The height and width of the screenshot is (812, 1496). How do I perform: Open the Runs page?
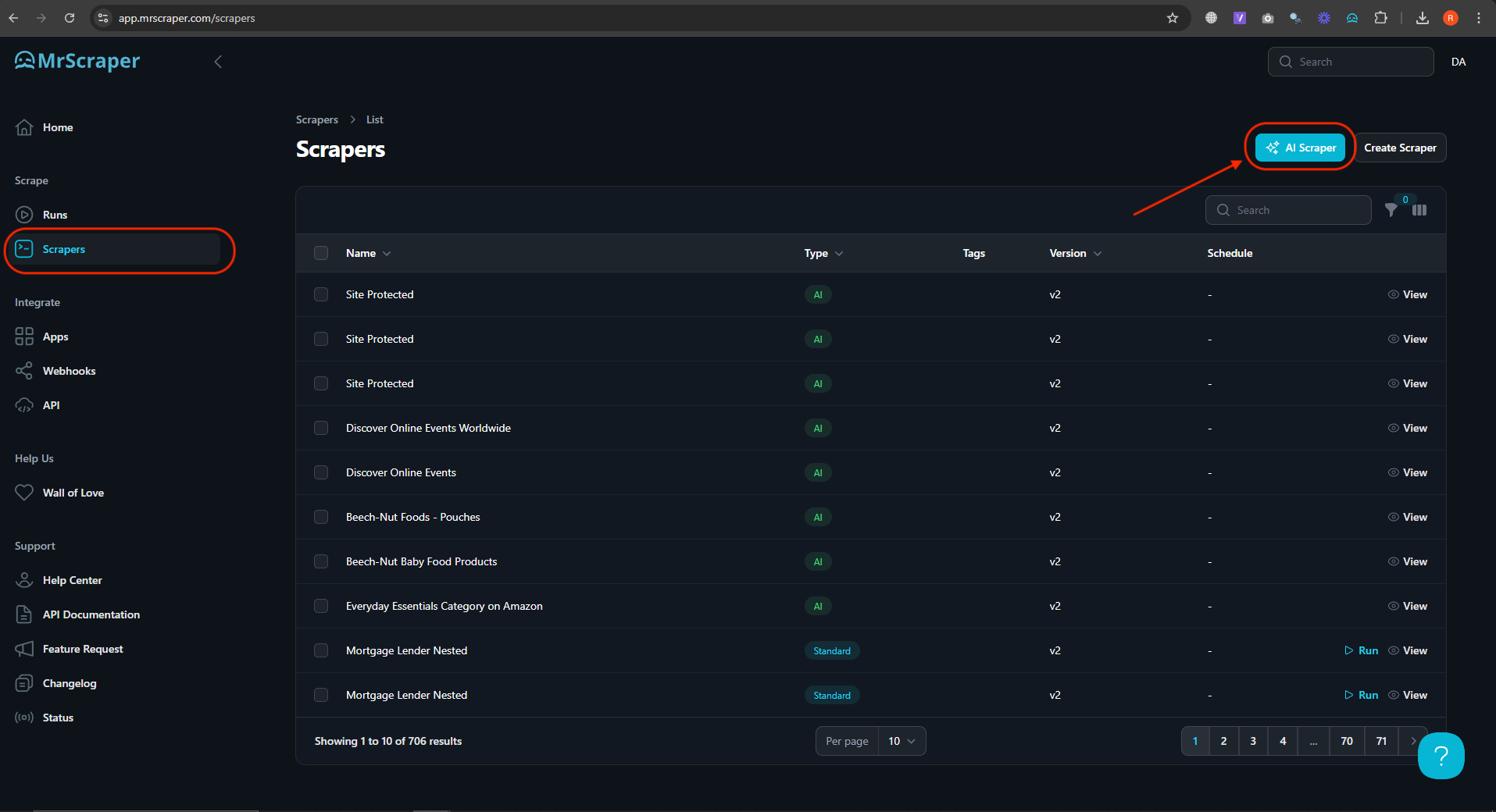coord(55,215)
